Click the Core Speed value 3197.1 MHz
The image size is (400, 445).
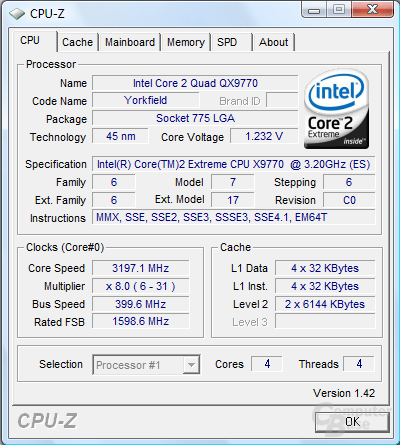coord(141,268)
